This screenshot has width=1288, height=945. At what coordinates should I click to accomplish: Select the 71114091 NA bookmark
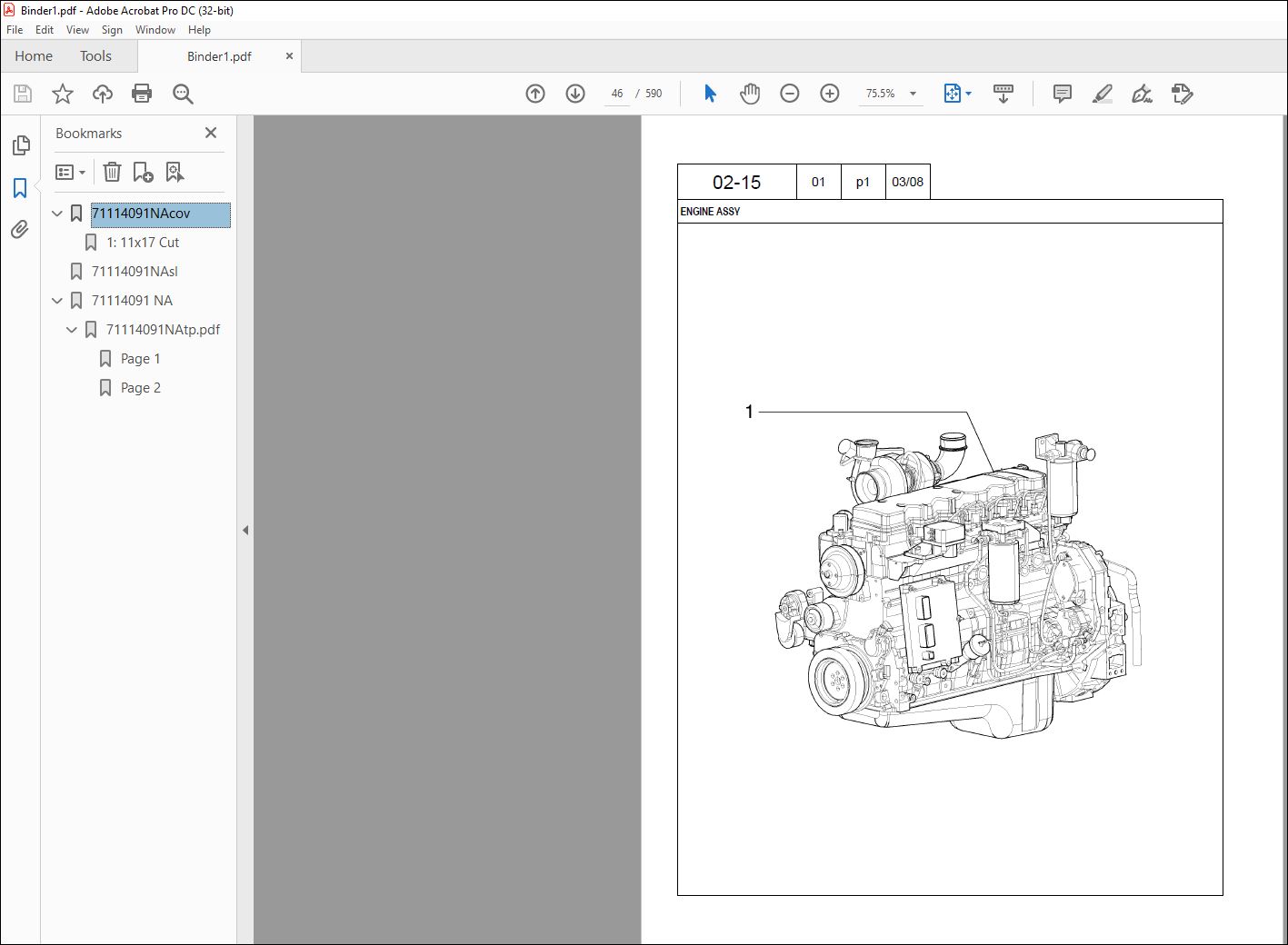click(x=132, y=301)
